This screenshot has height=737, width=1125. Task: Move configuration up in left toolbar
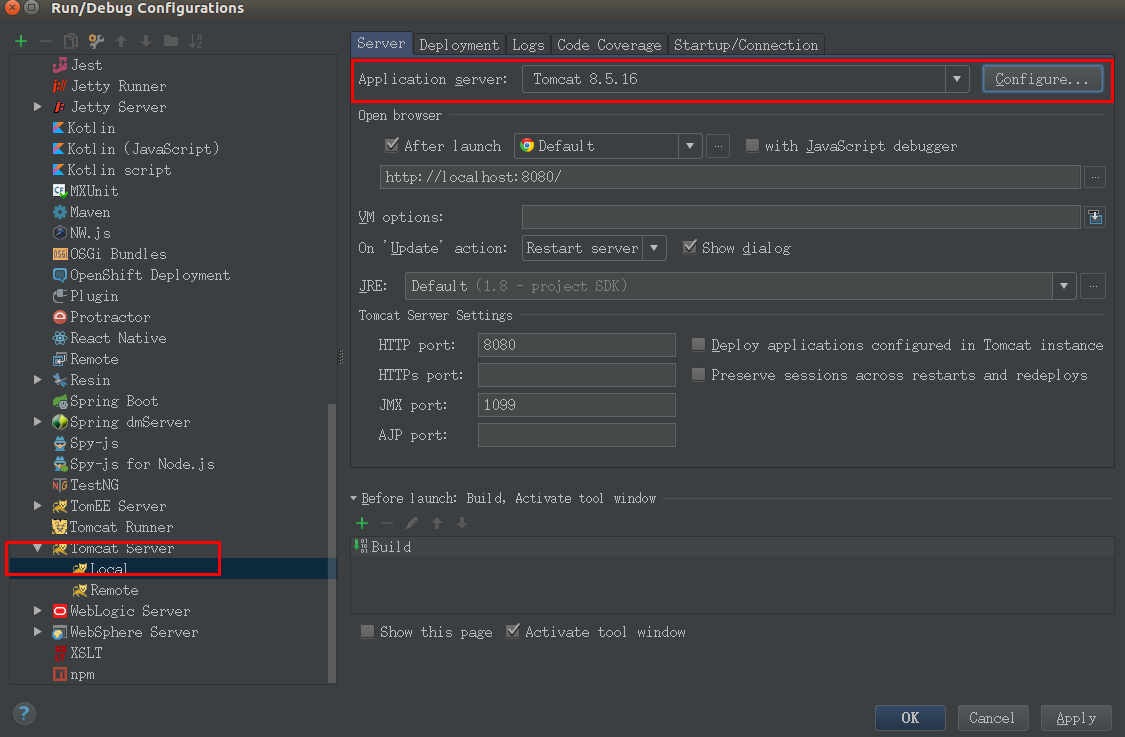(121, 41)
